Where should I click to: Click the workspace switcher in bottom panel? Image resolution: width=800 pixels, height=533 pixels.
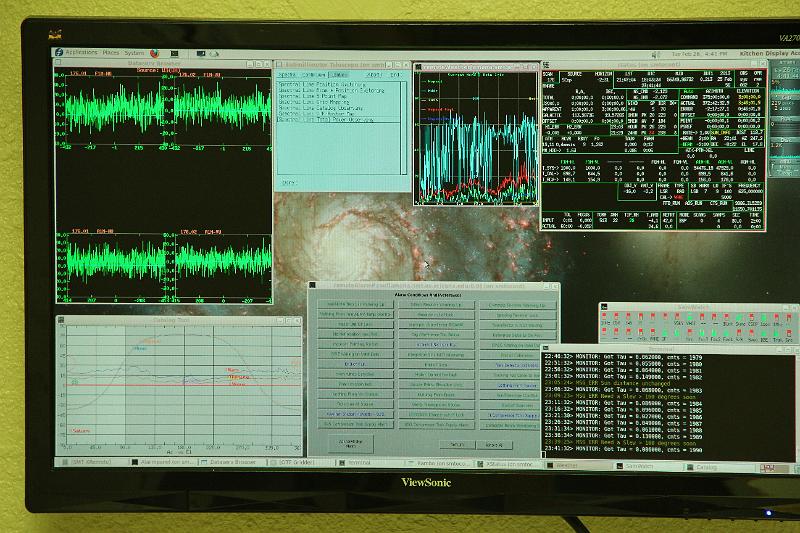(x=773, y=468)
